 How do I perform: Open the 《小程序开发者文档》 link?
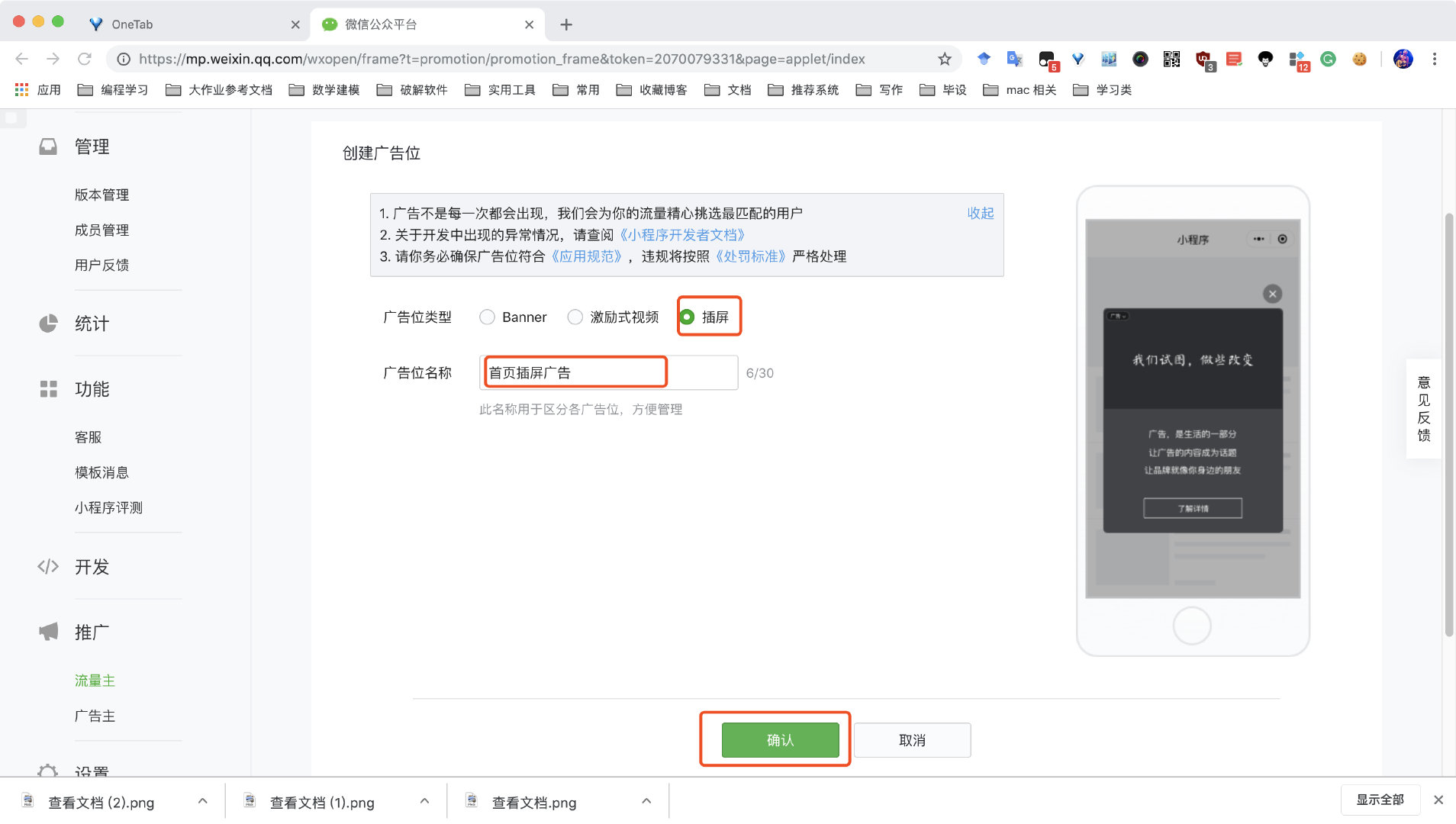pos(685,235)
